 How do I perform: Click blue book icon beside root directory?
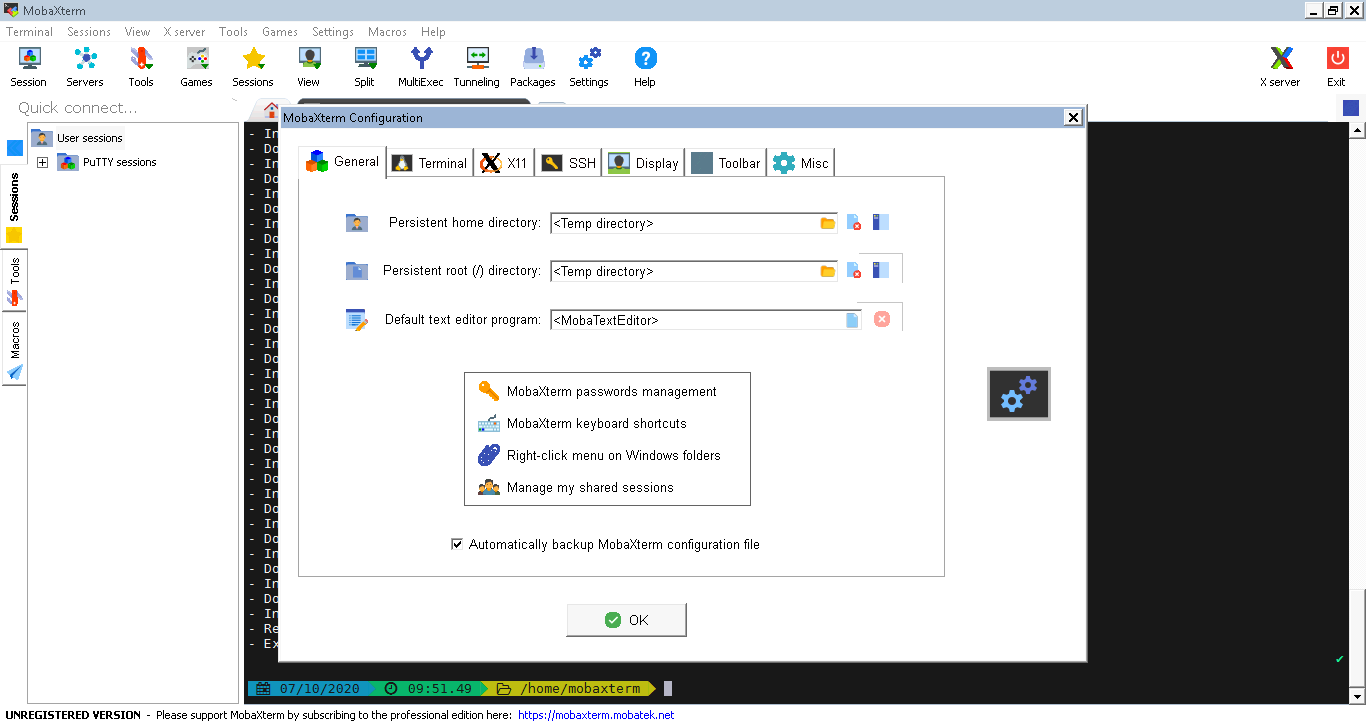click(x=881, y=270)
